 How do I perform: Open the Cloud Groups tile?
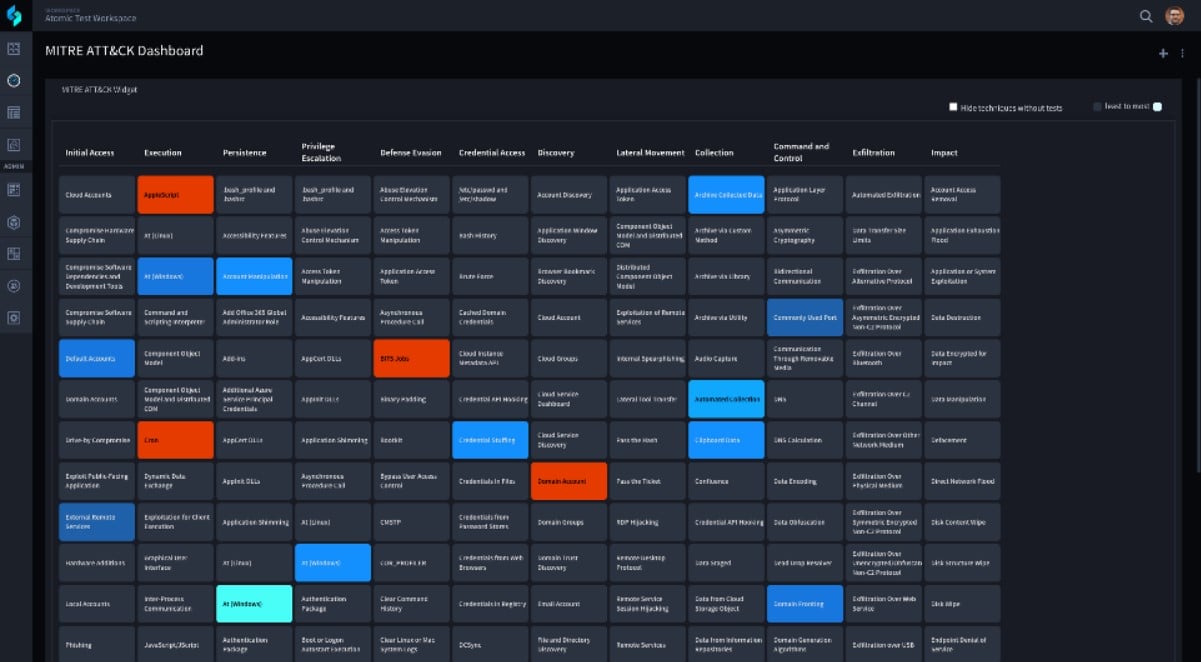point(569,358)
